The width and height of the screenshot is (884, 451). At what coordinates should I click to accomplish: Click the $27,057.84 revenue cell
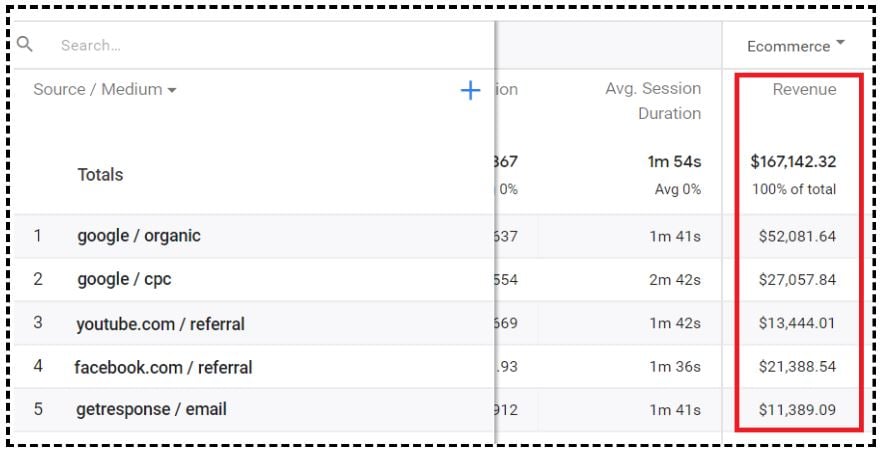(x=797, y=280)
